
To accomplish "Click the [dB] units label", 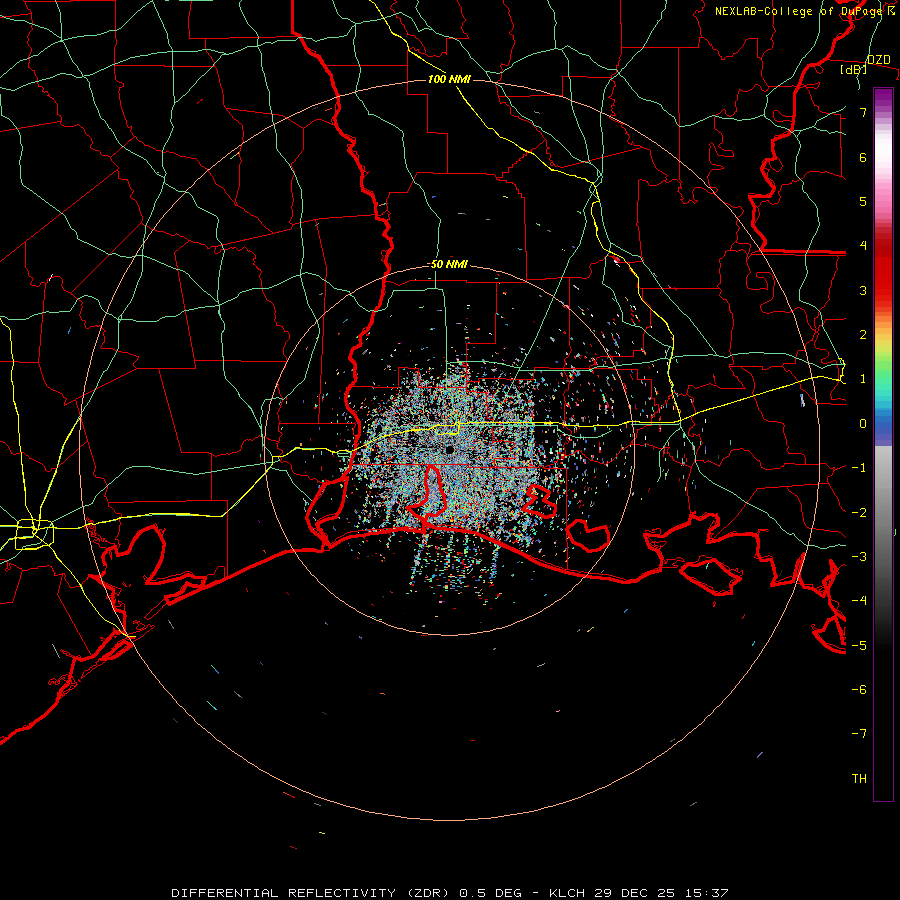I will click(854, 69).
